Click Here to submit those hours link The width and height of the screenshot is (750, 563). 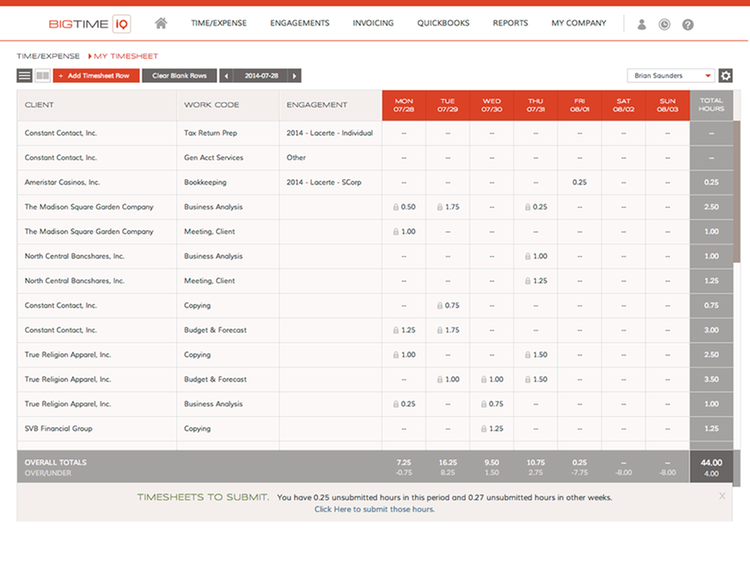375,509
